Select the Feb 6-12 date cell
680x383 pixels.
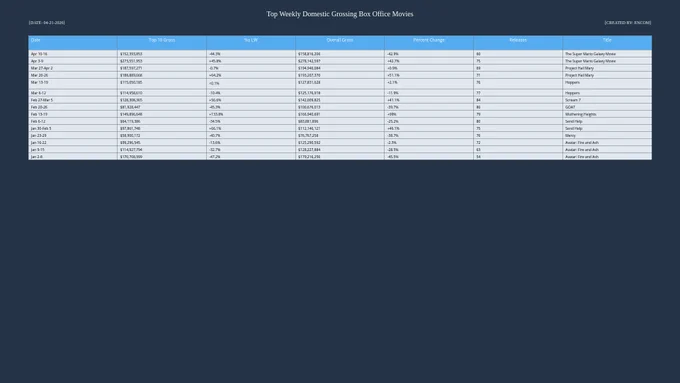73,121
